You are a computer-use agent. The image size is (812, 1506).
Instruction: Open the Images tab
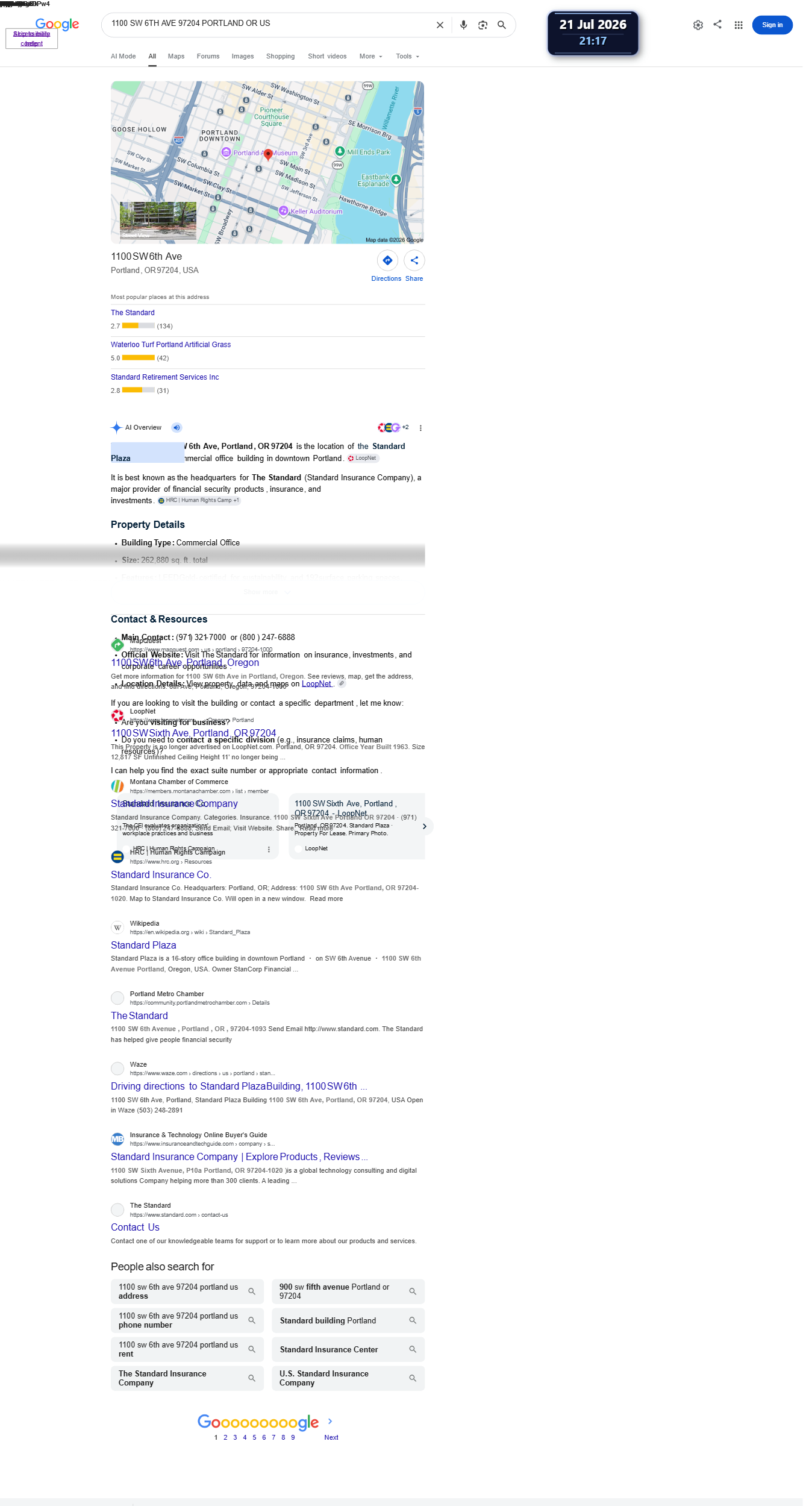click(x=243, y=57)
